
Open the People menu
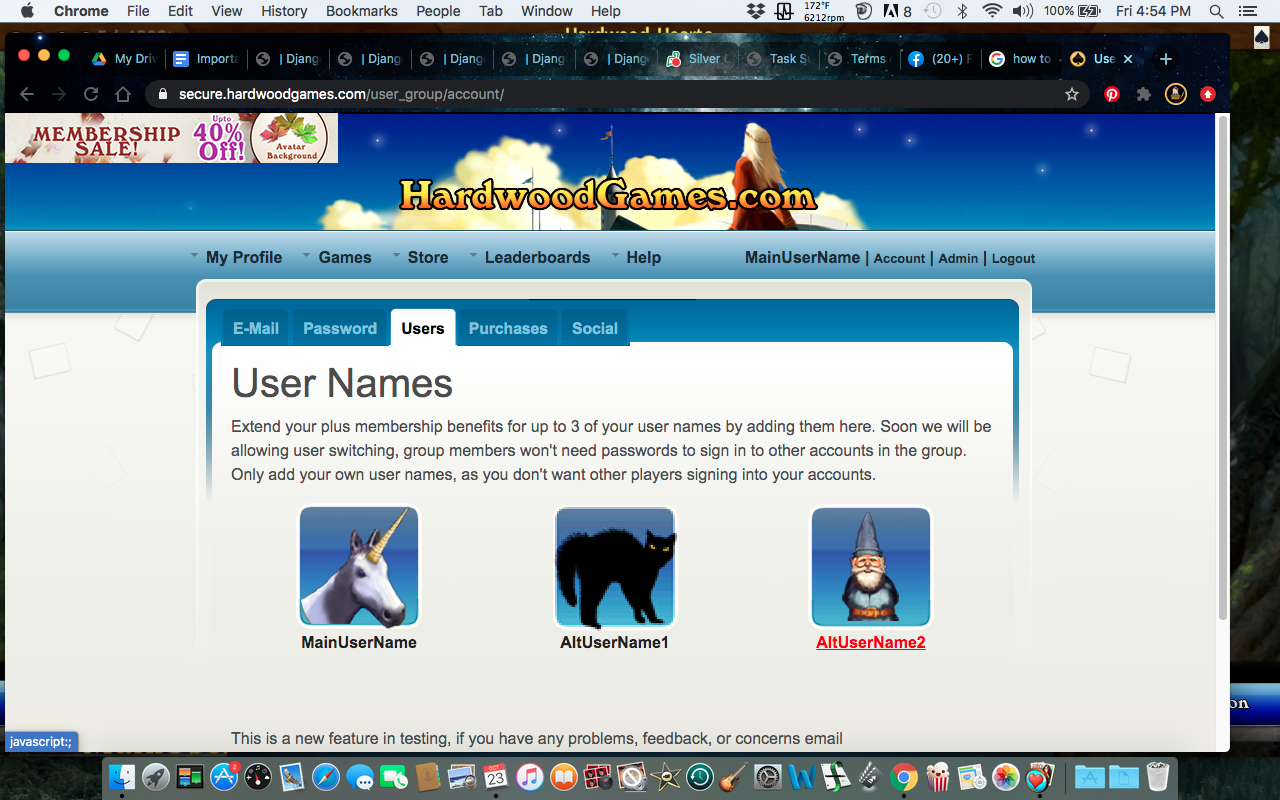438,11
